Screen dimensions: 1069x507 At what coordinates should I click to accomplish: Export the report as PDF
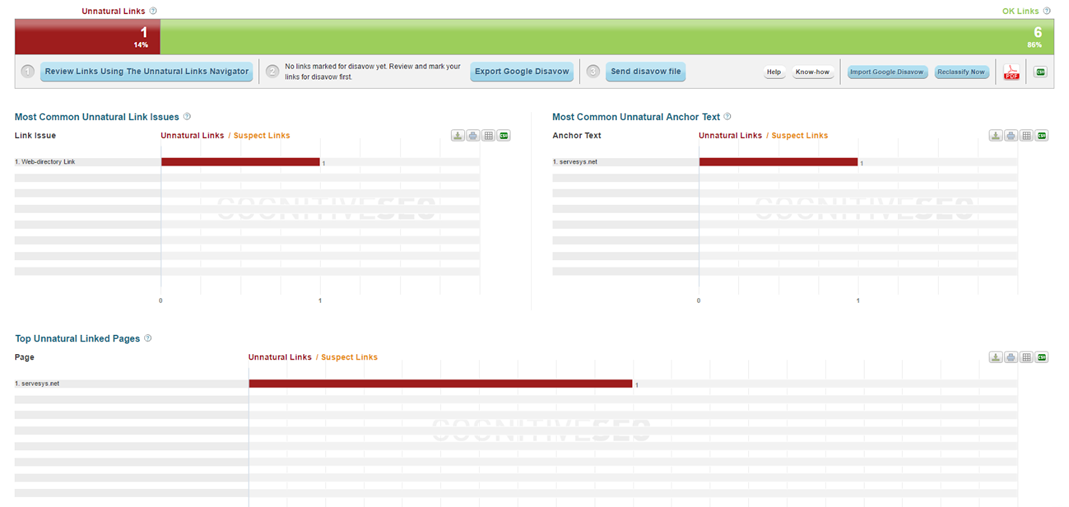[1011, 72]
